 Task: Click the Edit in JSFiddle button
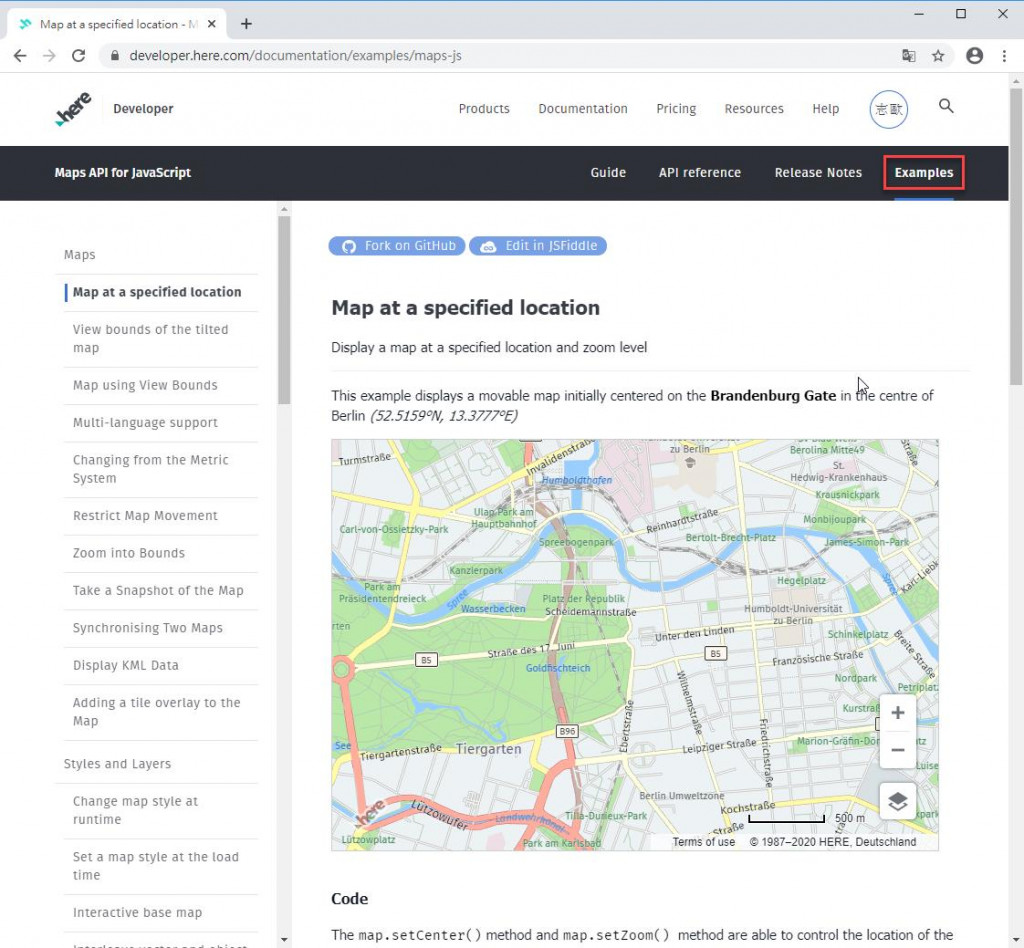tap(538, 245)
